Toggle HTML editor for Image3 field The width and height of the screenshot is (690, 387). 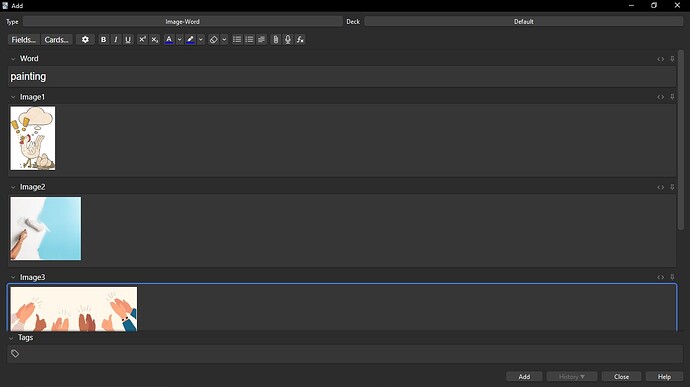(661, 277)
